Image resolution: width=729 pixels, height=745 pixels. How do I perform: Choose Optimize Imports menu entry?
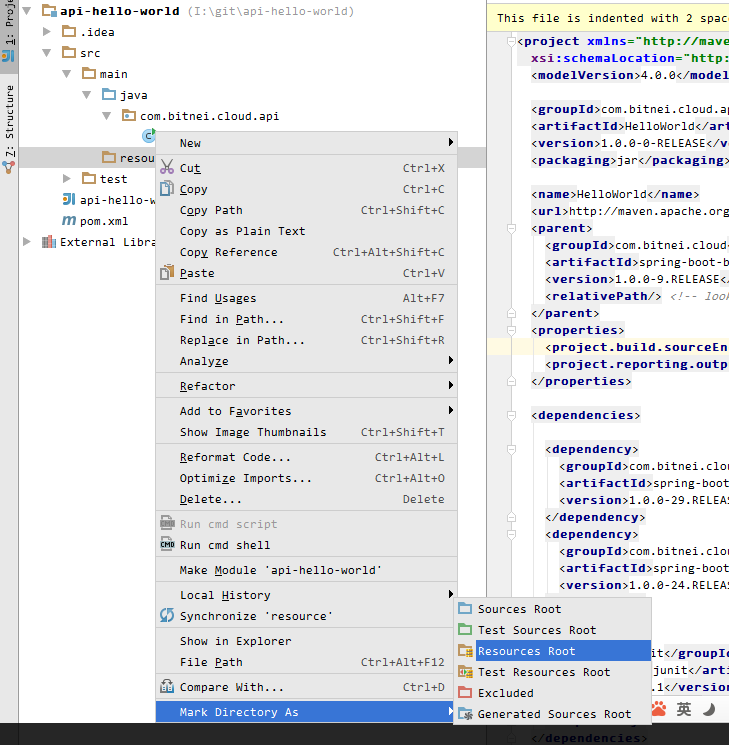[307, 478]
